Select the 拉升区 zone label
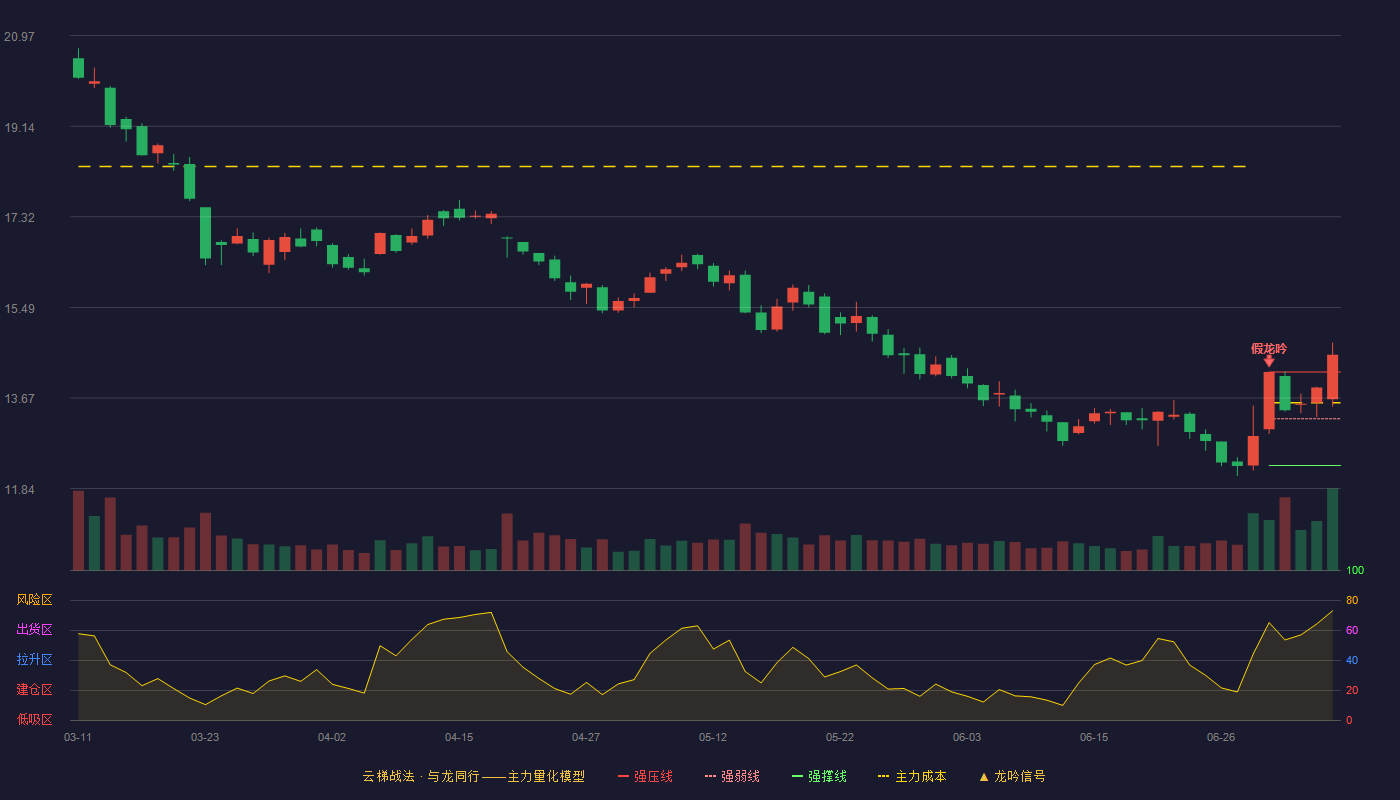 (34, 660)
